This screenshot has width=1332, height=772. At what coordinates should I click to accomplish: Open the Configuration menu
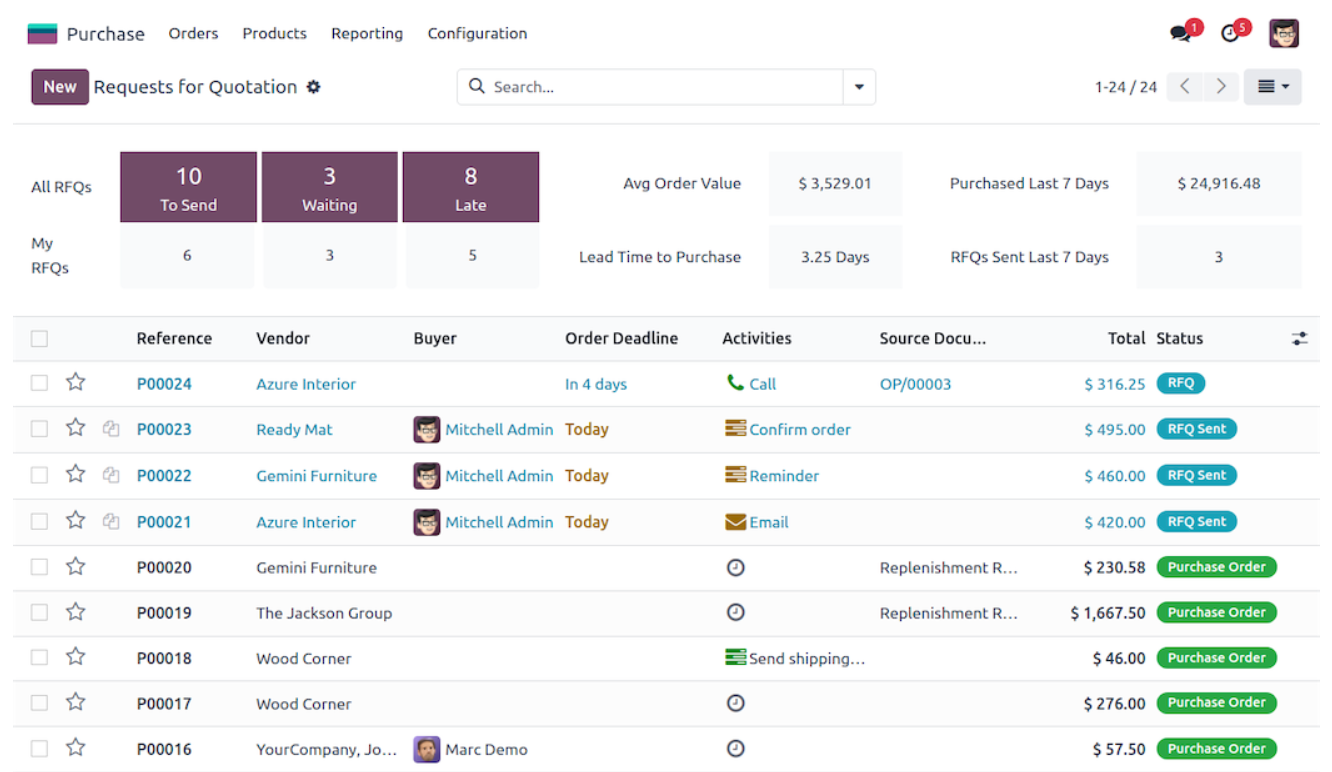477,33
